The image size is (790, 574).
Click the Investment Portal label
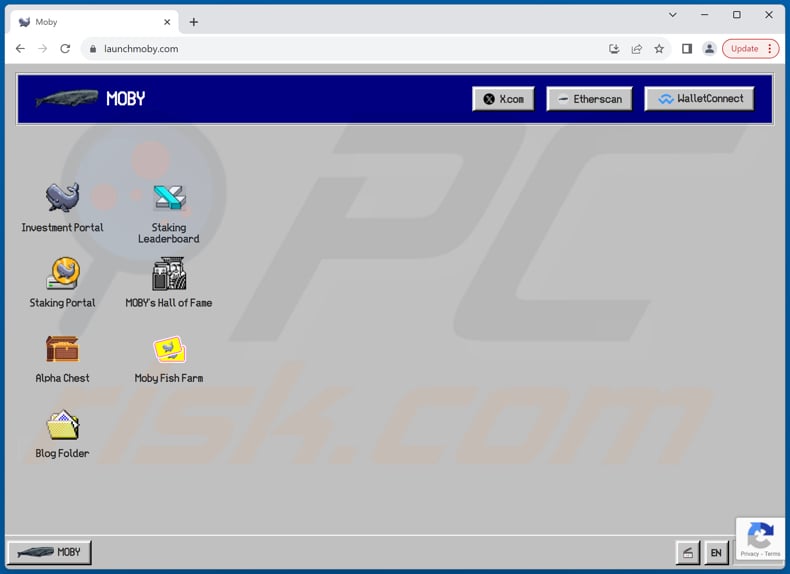pyautogui.click(x=62, y=227)
